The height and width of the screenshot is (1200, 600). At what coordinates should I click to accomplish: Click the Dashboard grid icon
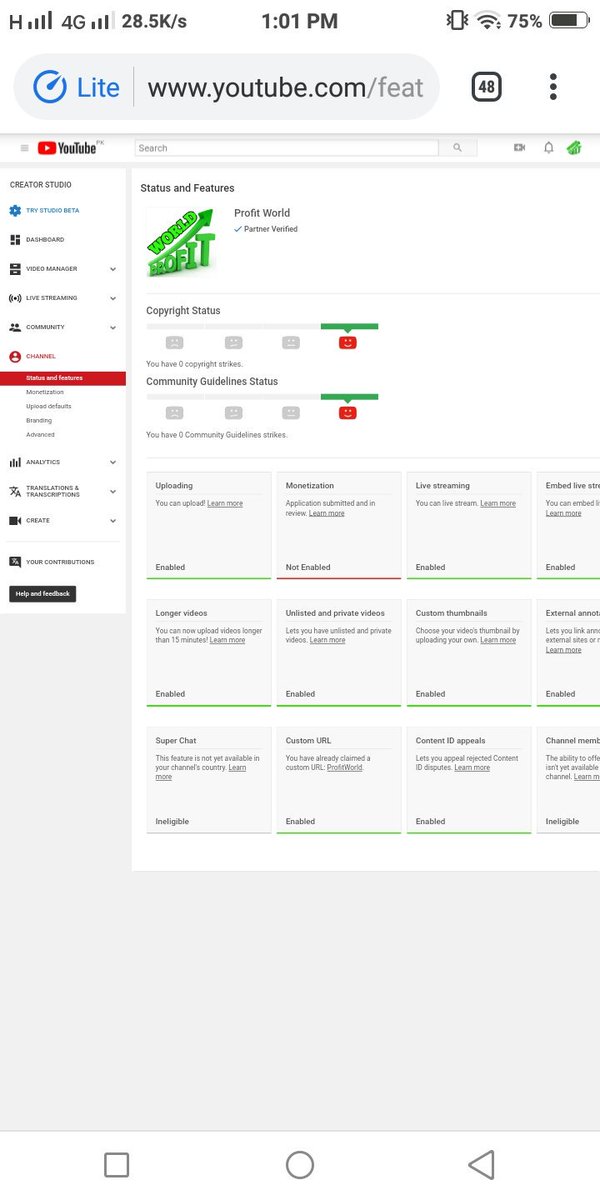pos(15,240)
